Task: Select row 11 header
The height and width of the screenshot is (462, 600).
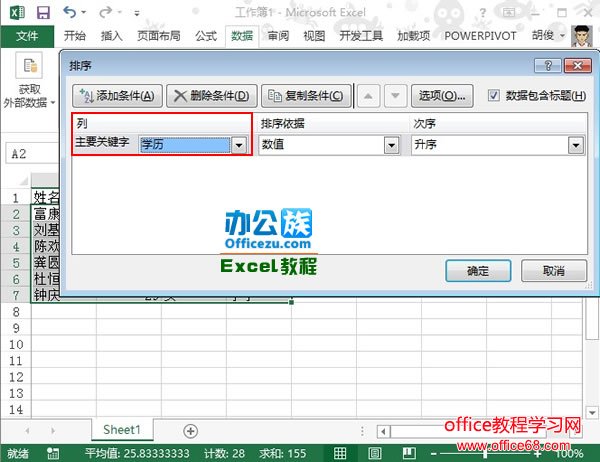Action: (16, 361)
